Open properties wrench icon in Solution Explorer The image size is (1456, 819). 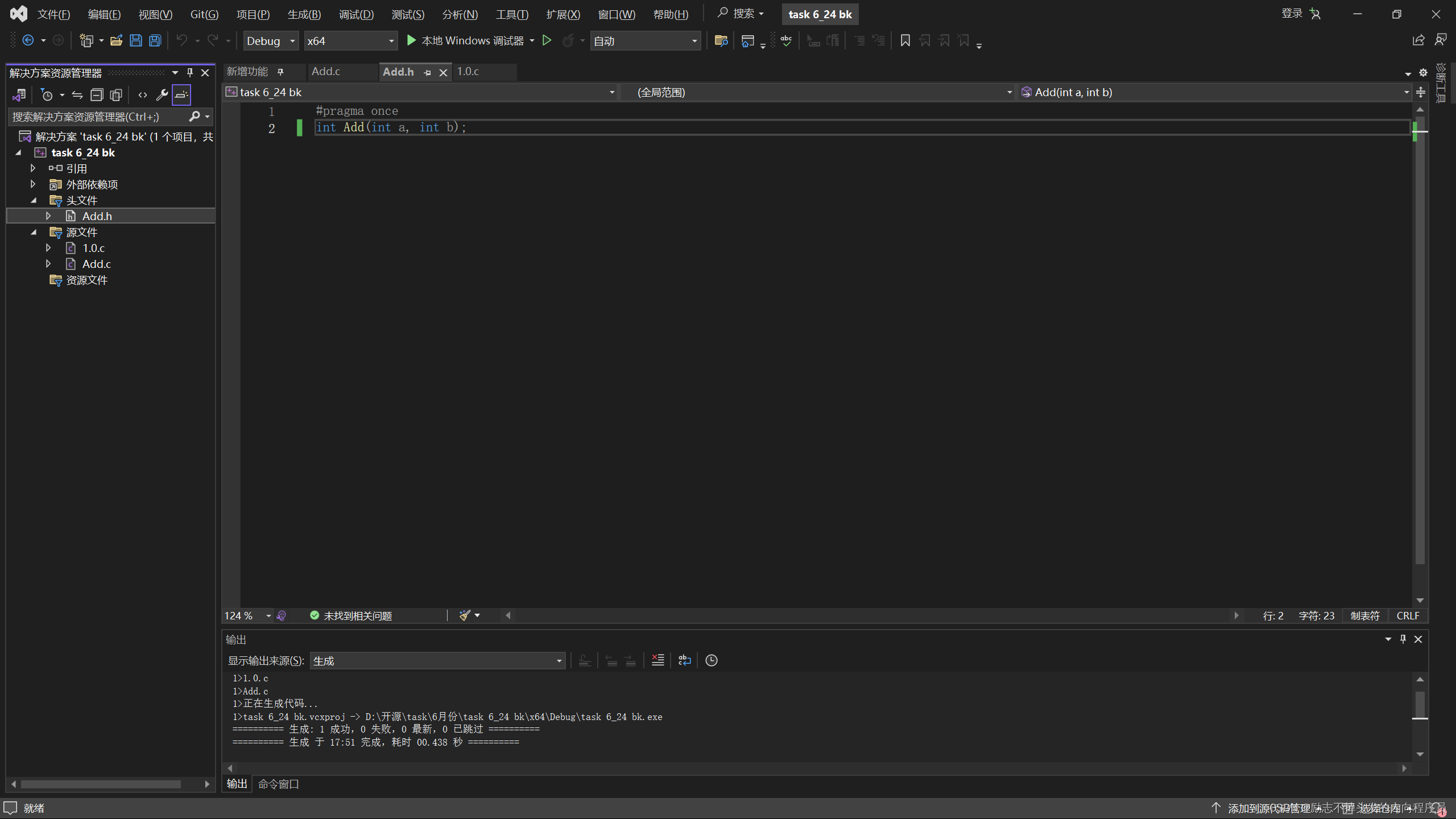click(162, 95)
